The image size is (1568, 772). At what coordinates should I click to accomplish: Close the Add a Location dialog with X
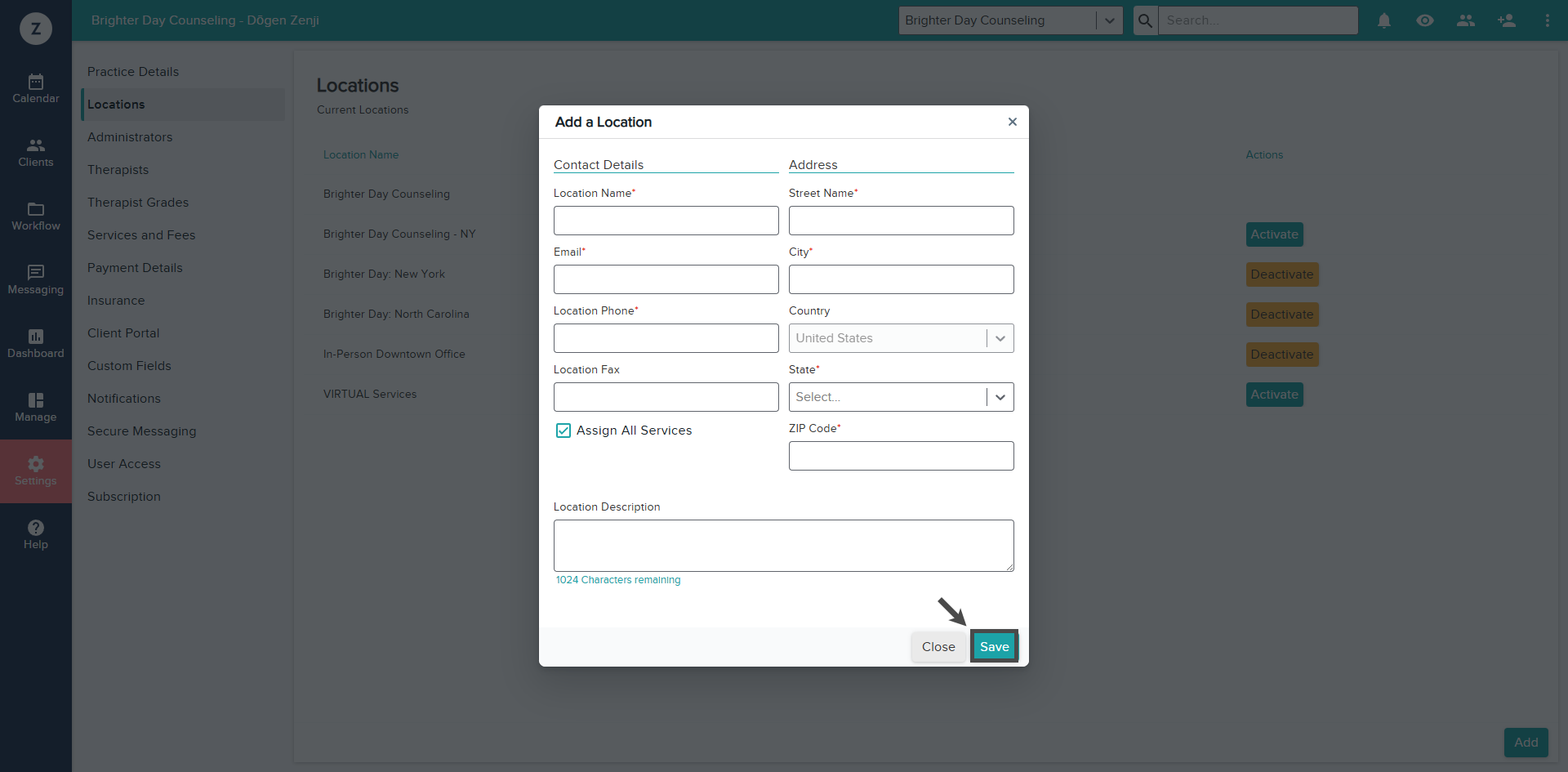pos(1013,122)
